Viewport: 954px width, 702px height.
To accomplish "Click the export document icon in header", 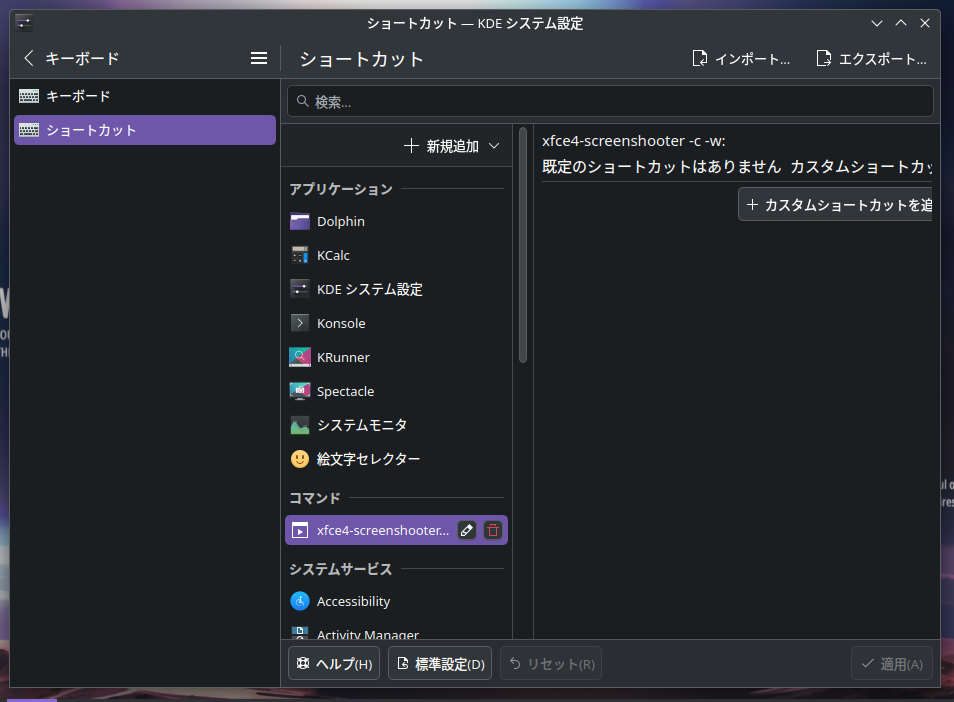I will click(x=824, y=58).
